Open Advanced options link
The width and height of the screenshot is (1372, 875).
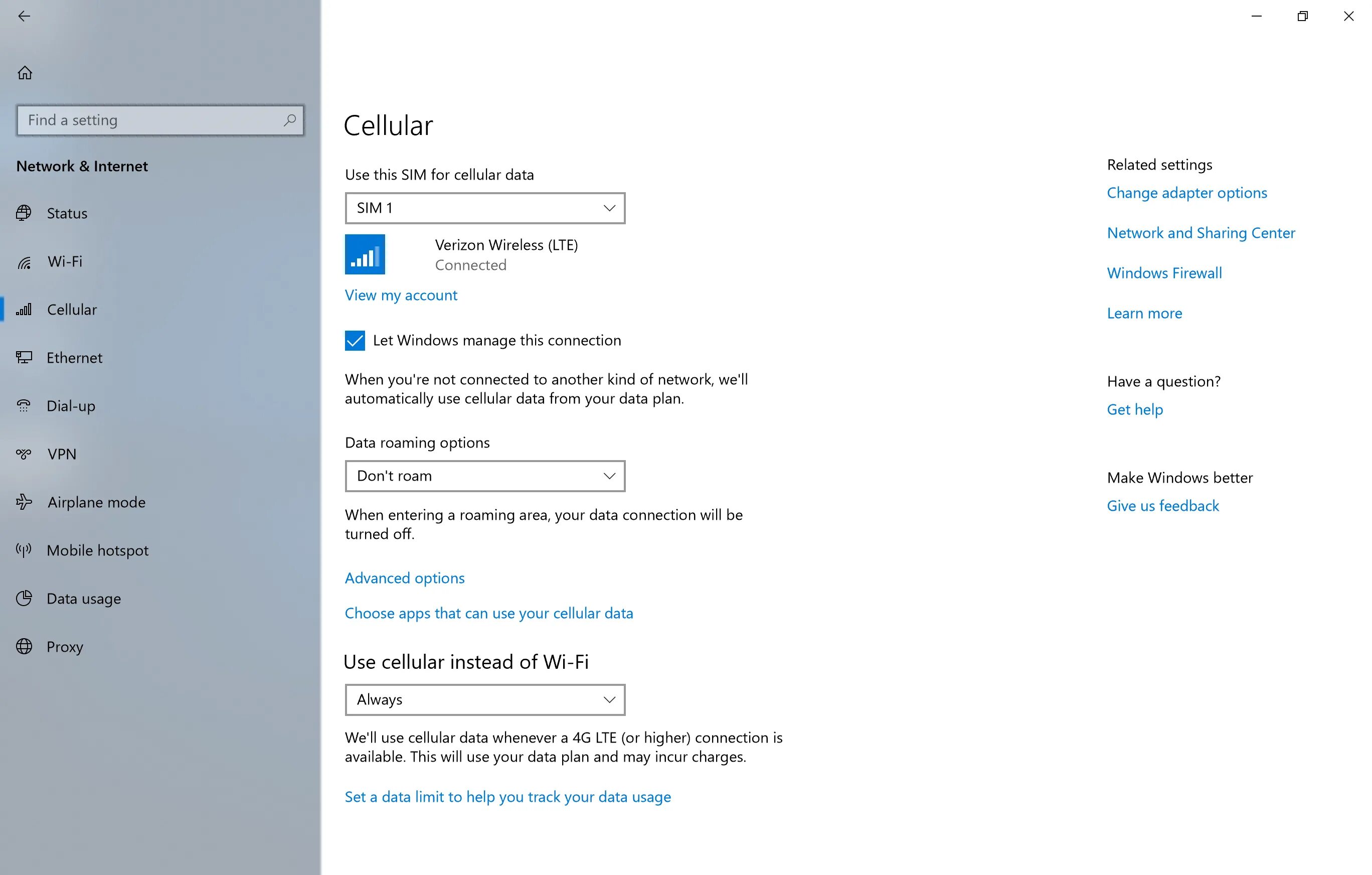pos(405,578)
